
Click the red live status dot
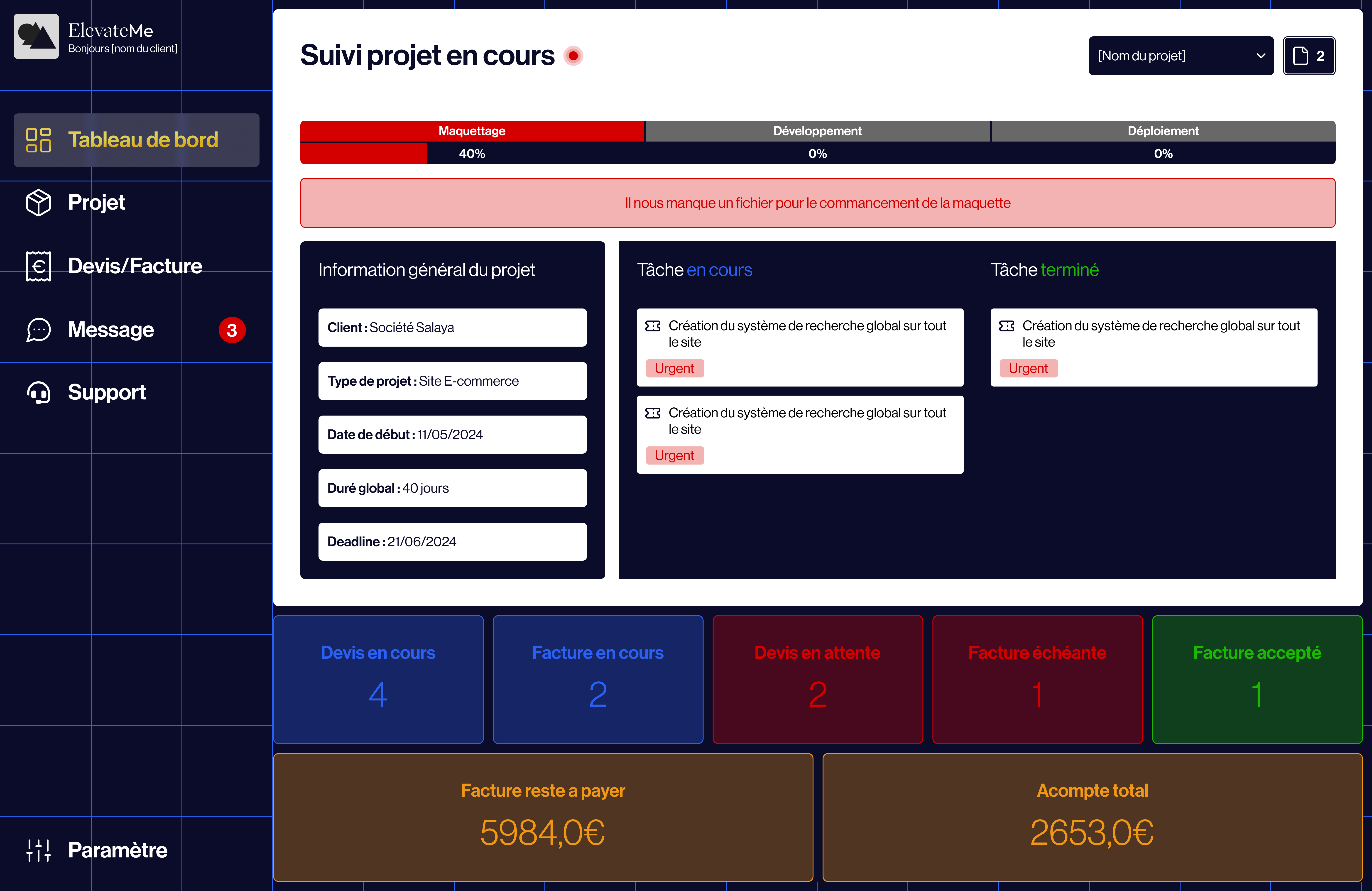[x=573, y=56]
